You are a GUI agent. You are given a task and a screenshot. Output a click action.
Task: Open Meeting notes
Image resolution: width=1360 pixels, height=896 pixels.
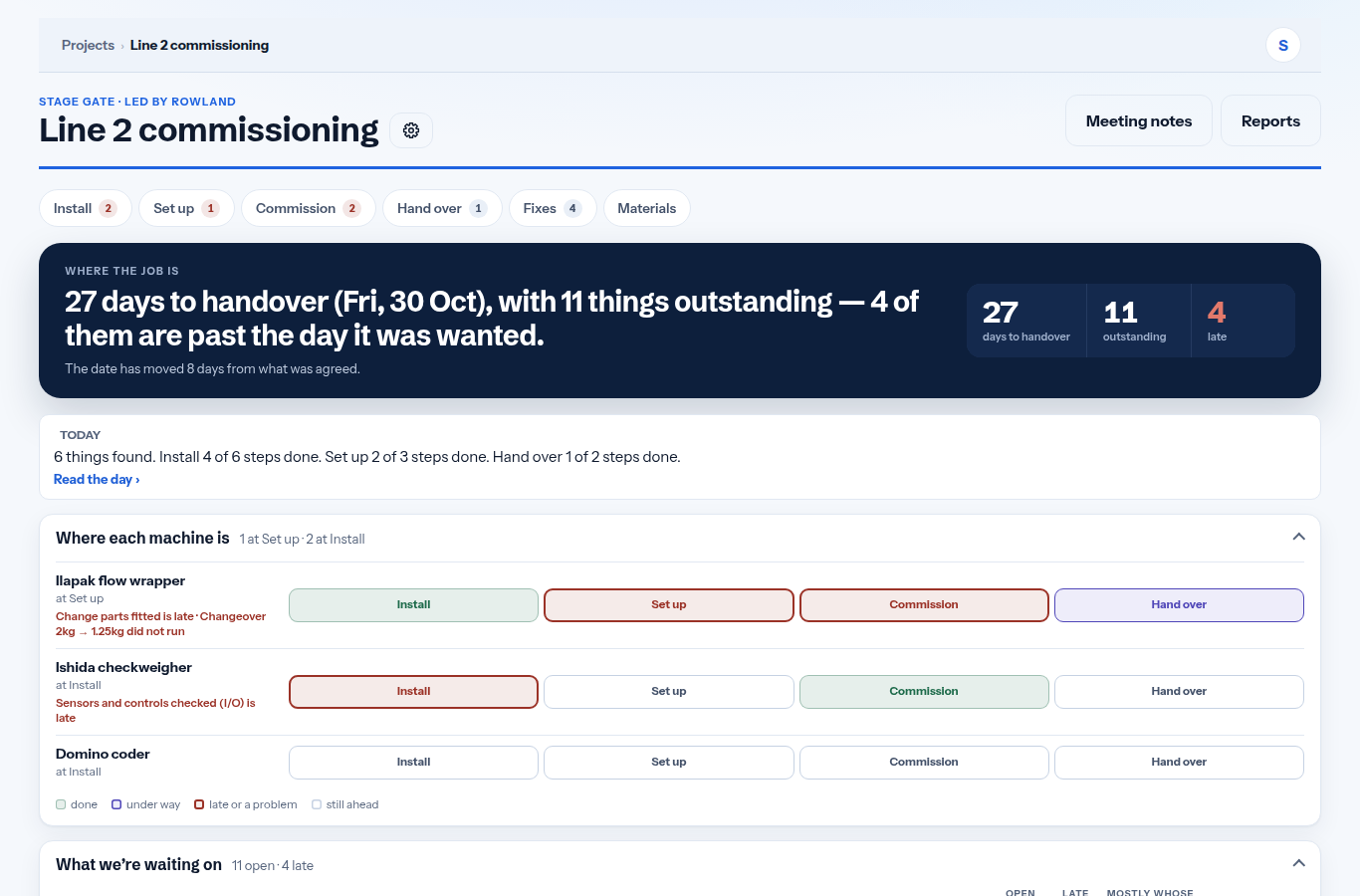tap(1139, 120)
